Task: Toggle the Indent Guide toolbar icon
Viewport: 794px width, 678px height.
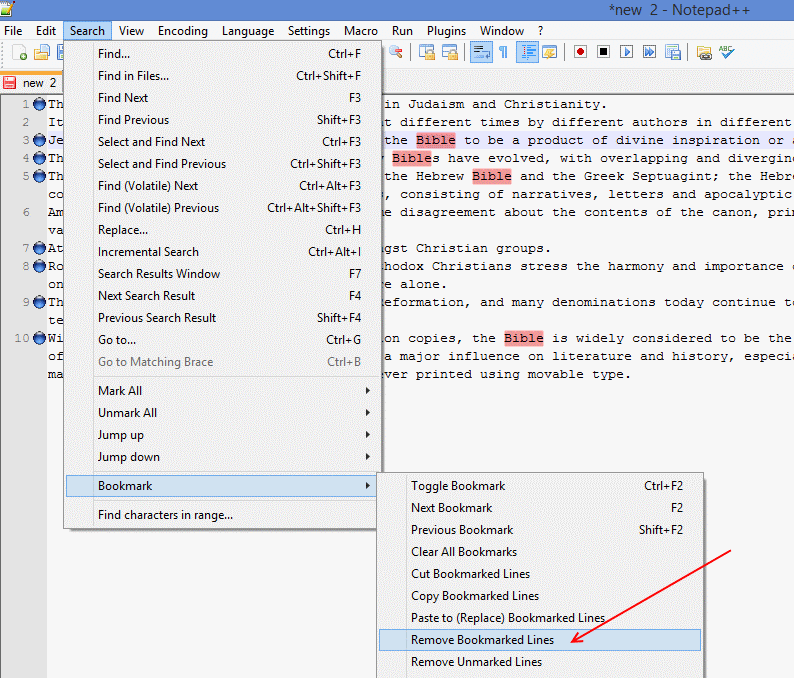Action: [x=527, y=52]
